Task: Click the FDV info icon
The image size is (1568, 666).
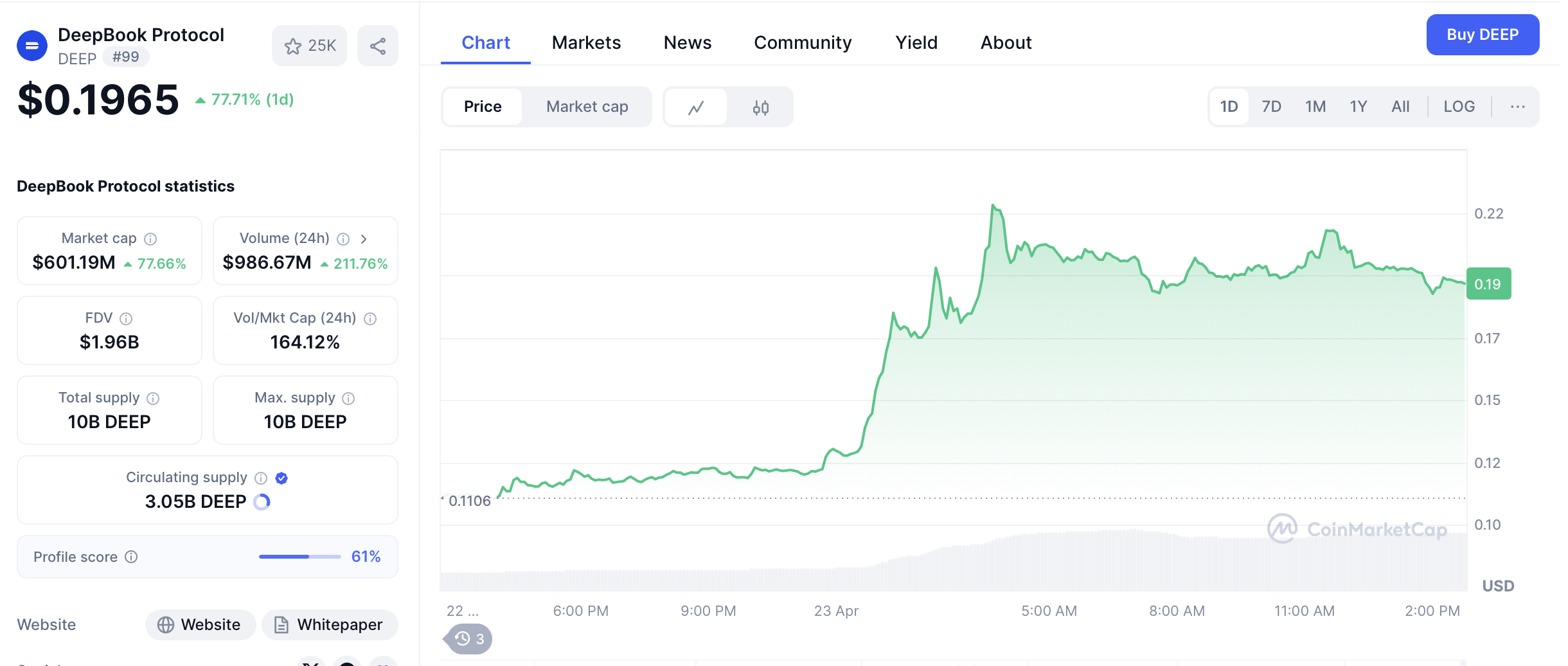Action: point(127,319)
